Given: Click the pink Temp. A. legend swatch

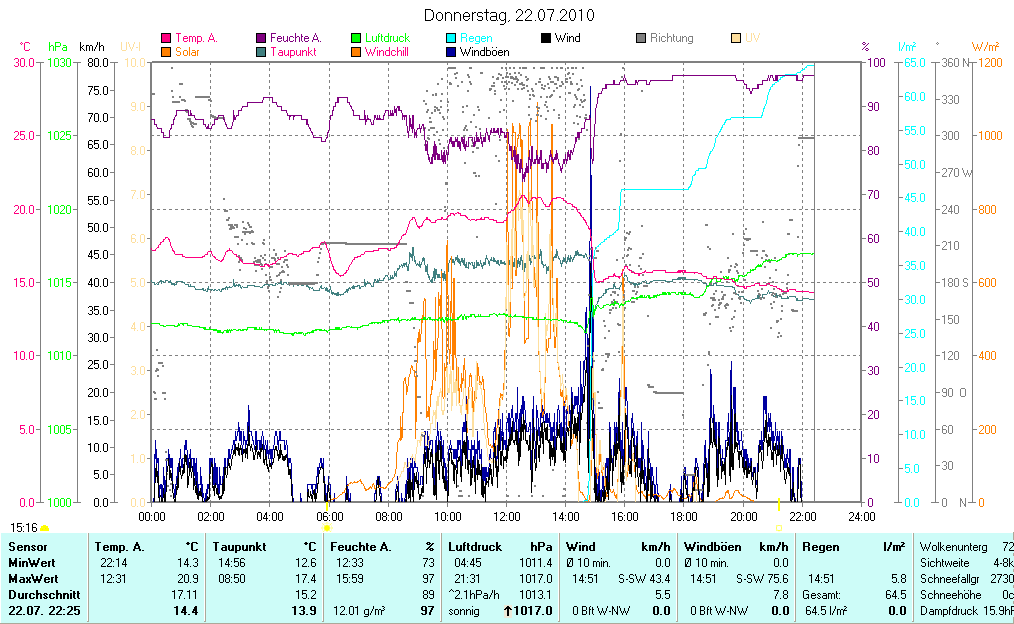Looking at the screenshot, I should [166, 38].
